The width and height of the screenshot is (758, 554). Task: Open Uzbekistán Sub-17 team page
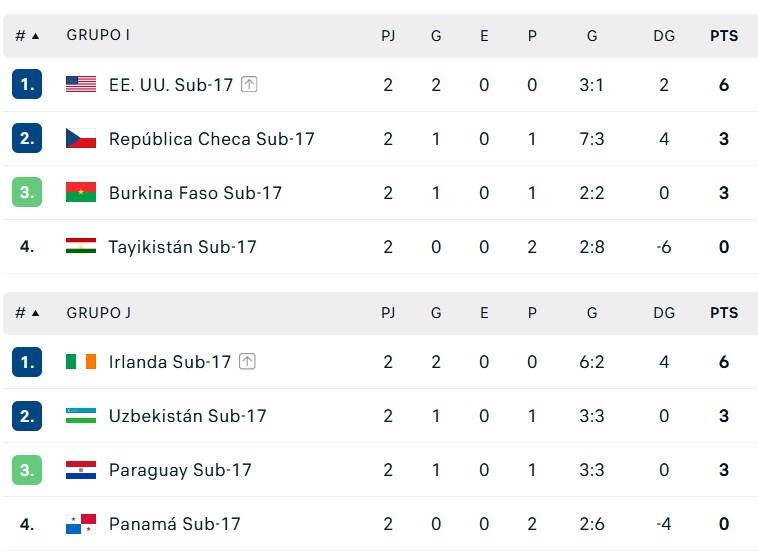tap(187, 416)
